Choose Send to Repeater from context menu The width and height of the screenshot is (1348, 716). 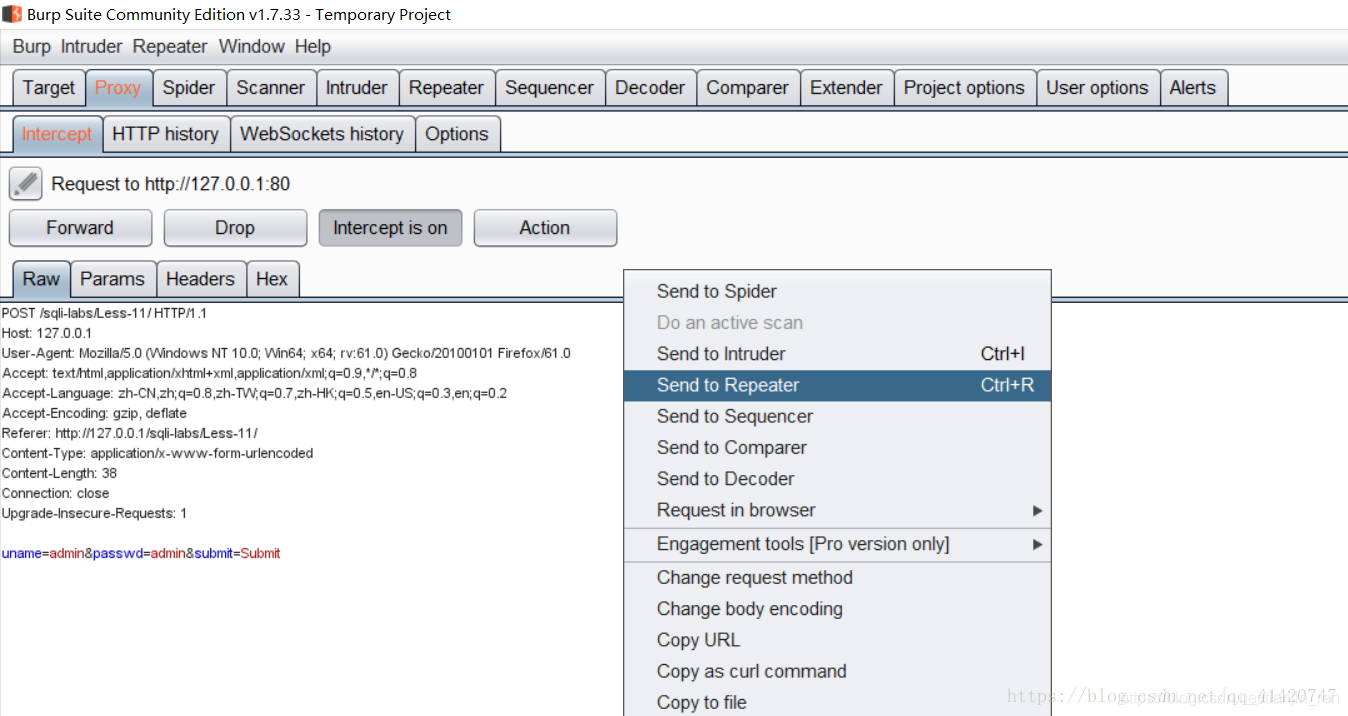[837, 385]
